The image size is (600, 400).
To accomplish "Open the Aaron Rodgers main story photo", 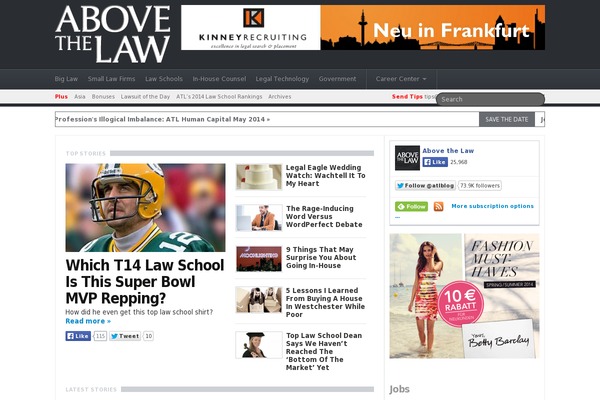I will pyautogui.click(x=145, y=207).
